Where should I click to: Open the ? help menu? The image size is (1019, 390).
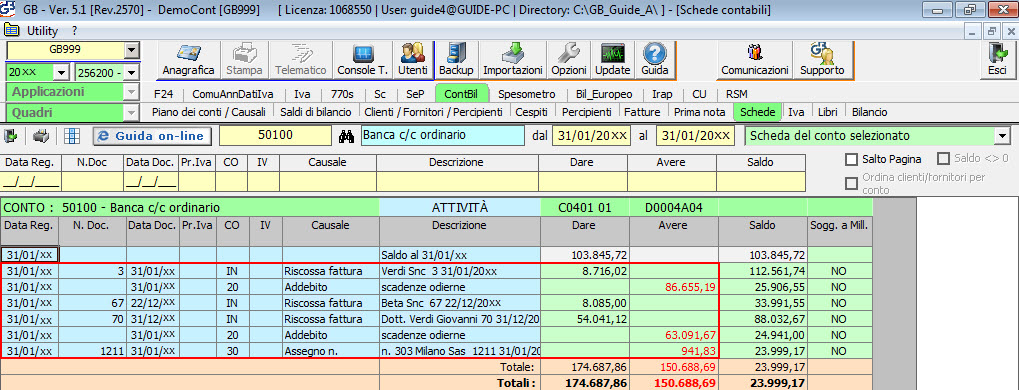tap(75, 31)
